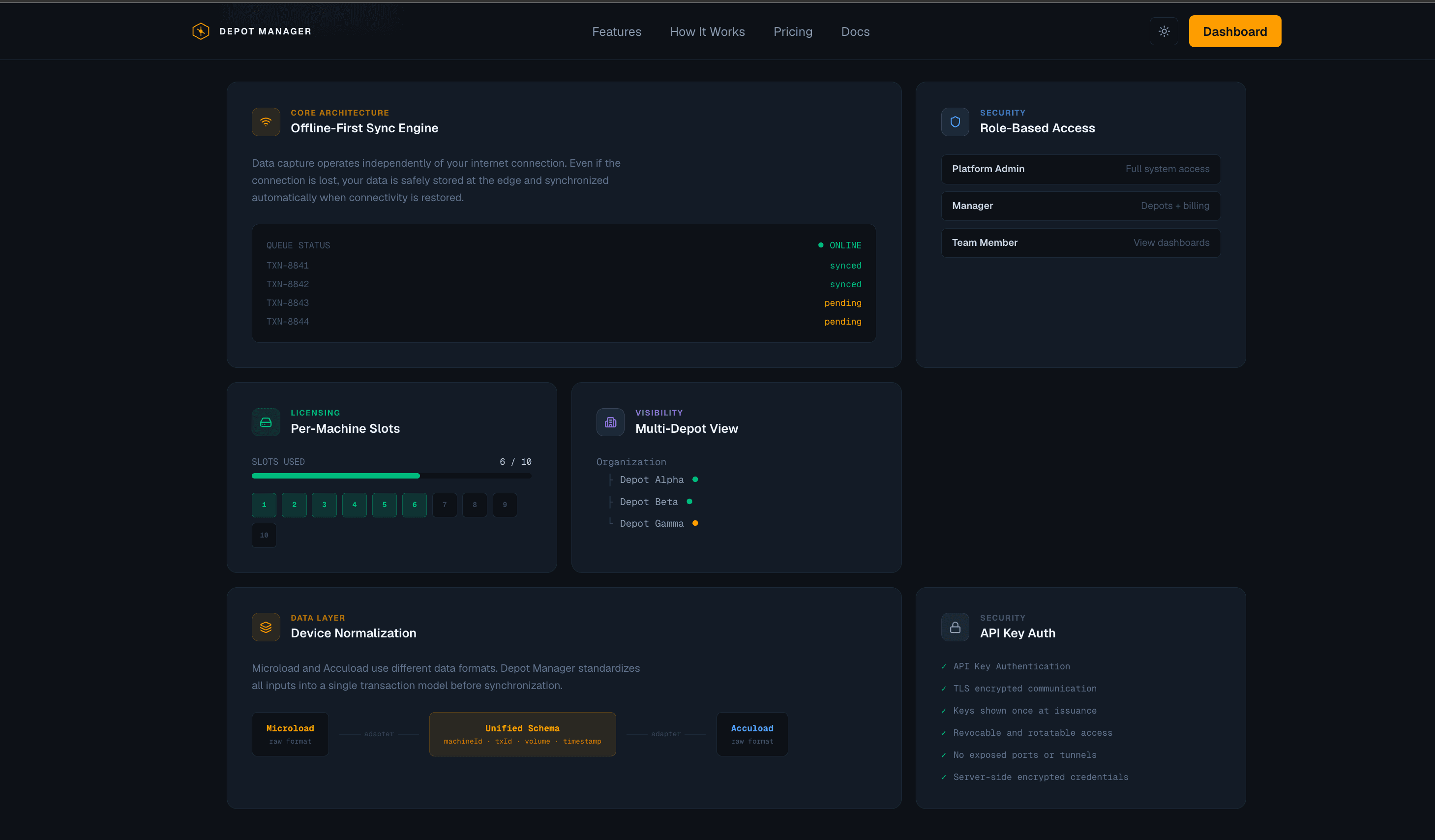Click the green status dot beside Depot Alpha
The width and height of the screenshot is (1435, 840).
click(695, 480)
